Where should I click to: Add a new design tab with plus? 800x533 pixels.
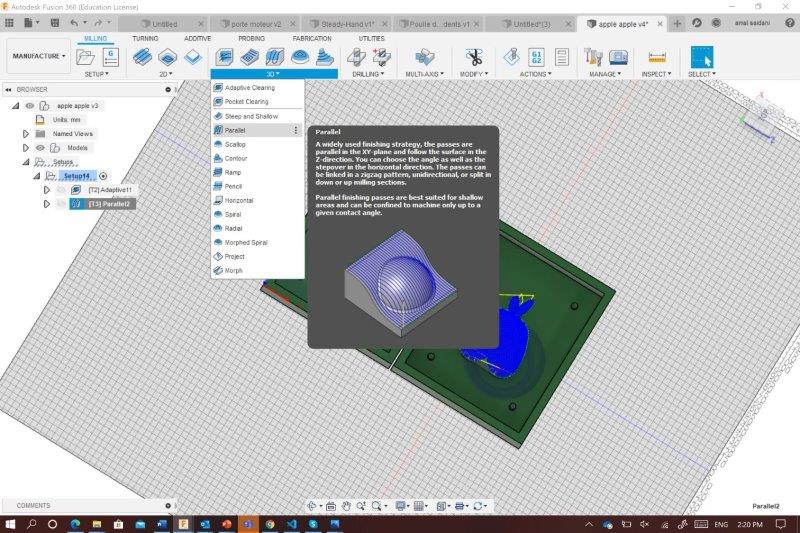(677, 23)
